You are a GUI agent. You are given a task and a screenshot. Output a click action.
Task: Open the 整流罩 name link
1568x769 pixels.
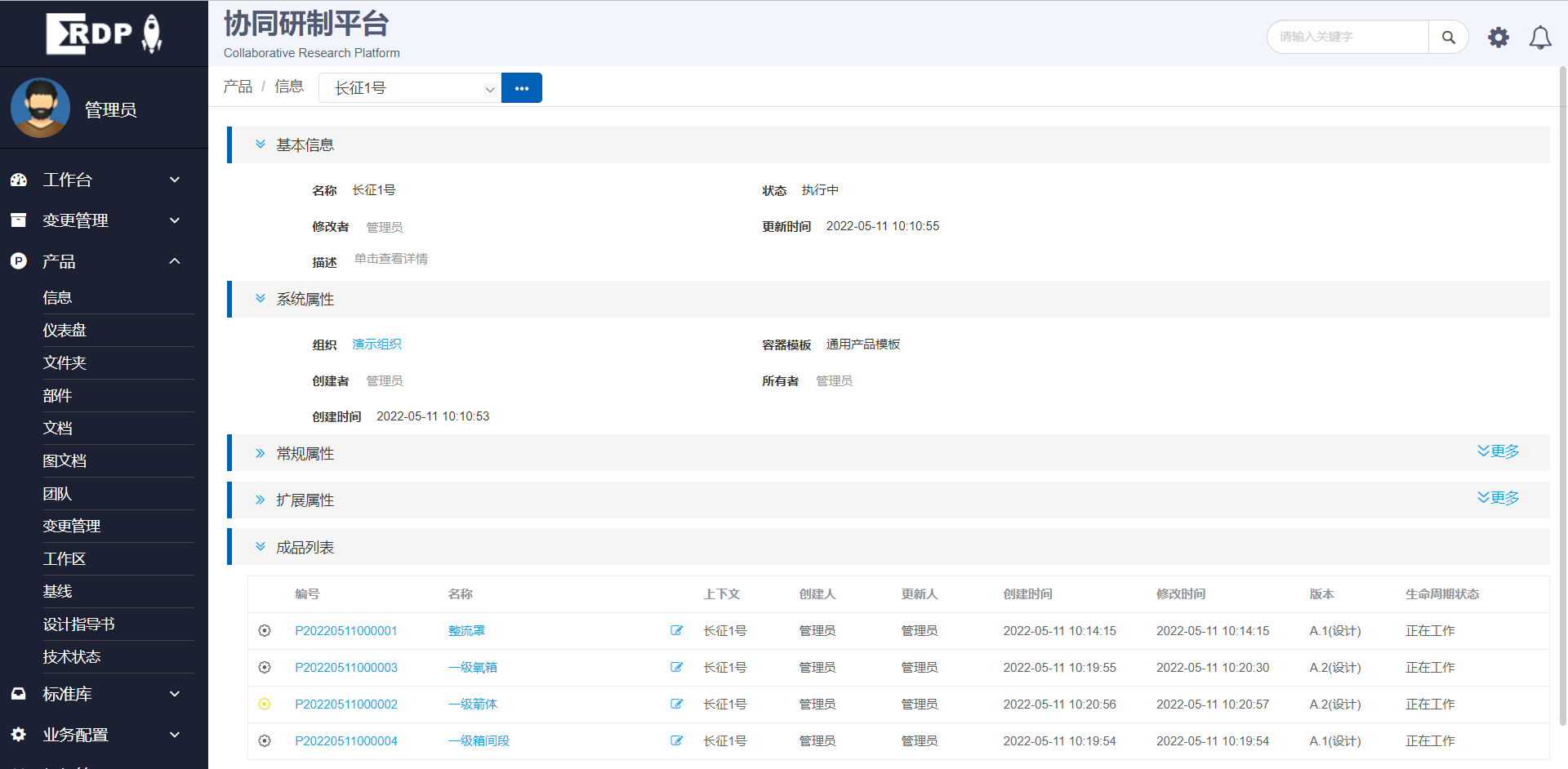pos(466,631)
